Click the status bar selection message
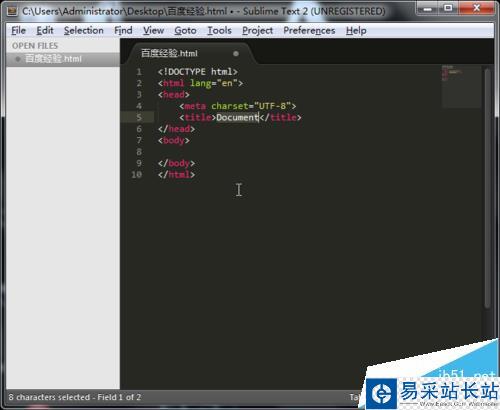This screenshot has height=410, width=500. (75, 397)
